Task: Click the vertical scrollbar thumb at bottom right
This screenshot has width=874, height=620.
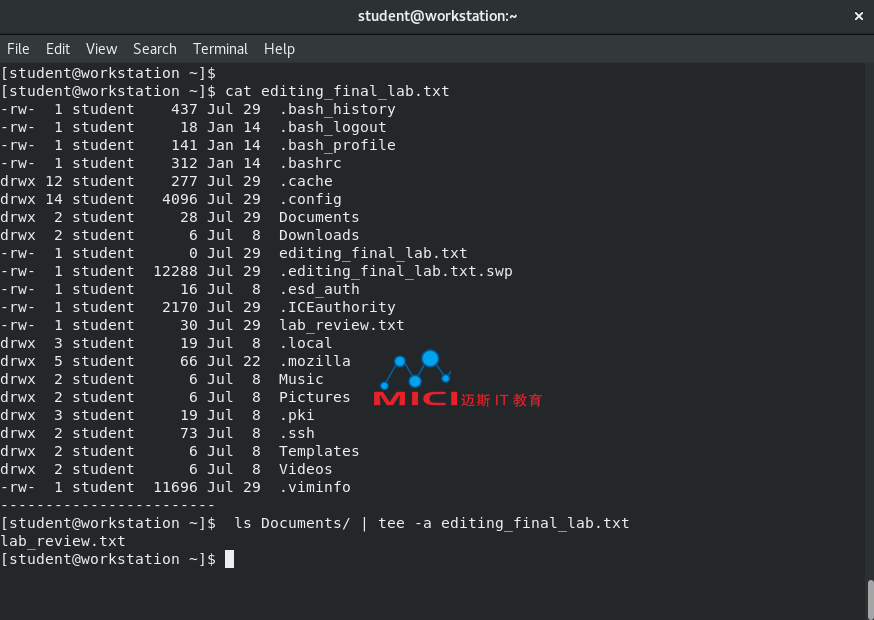Action: (x=869, y=598)
